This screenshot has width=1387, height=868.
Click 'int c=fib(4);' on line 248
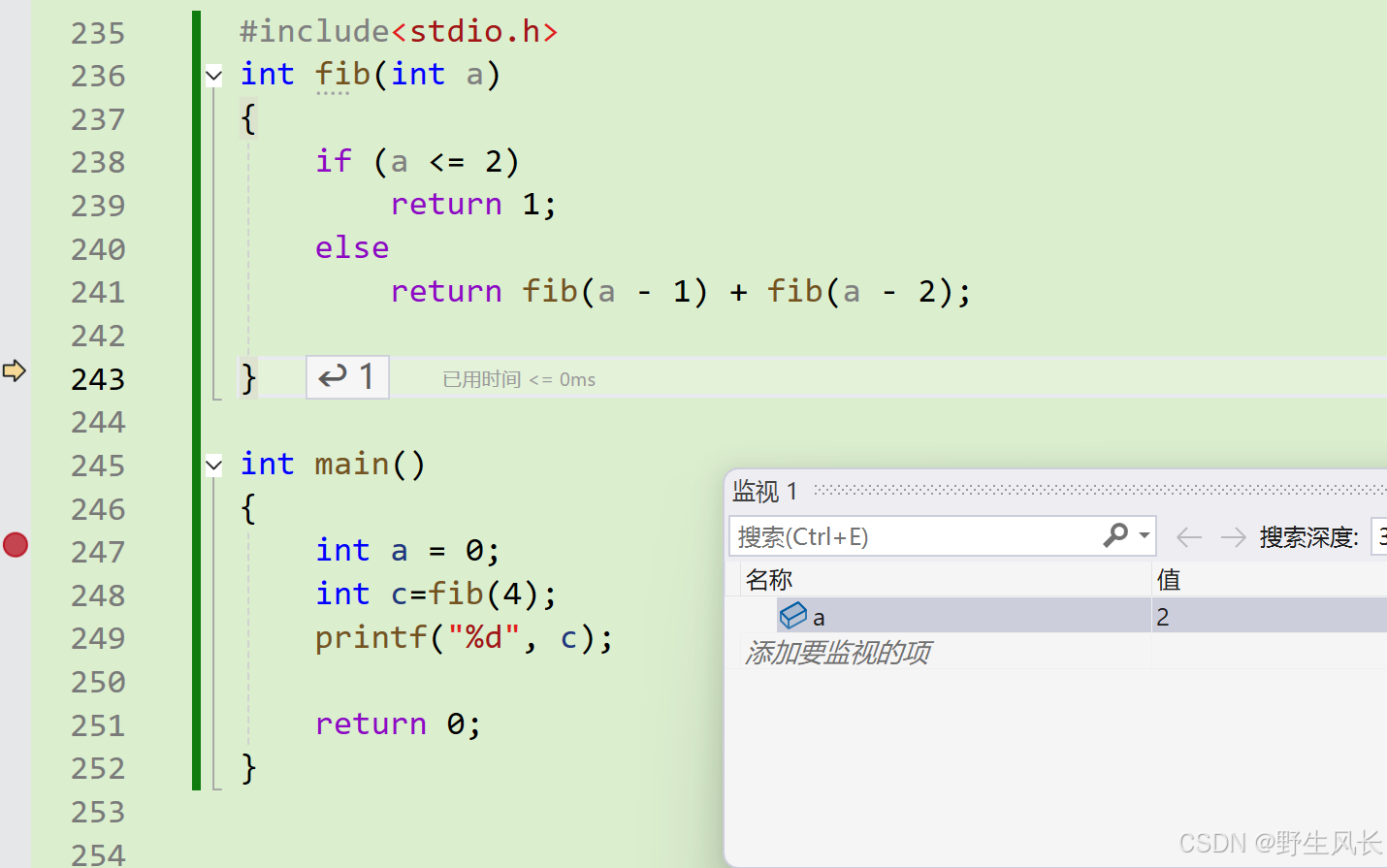point(436,594)
